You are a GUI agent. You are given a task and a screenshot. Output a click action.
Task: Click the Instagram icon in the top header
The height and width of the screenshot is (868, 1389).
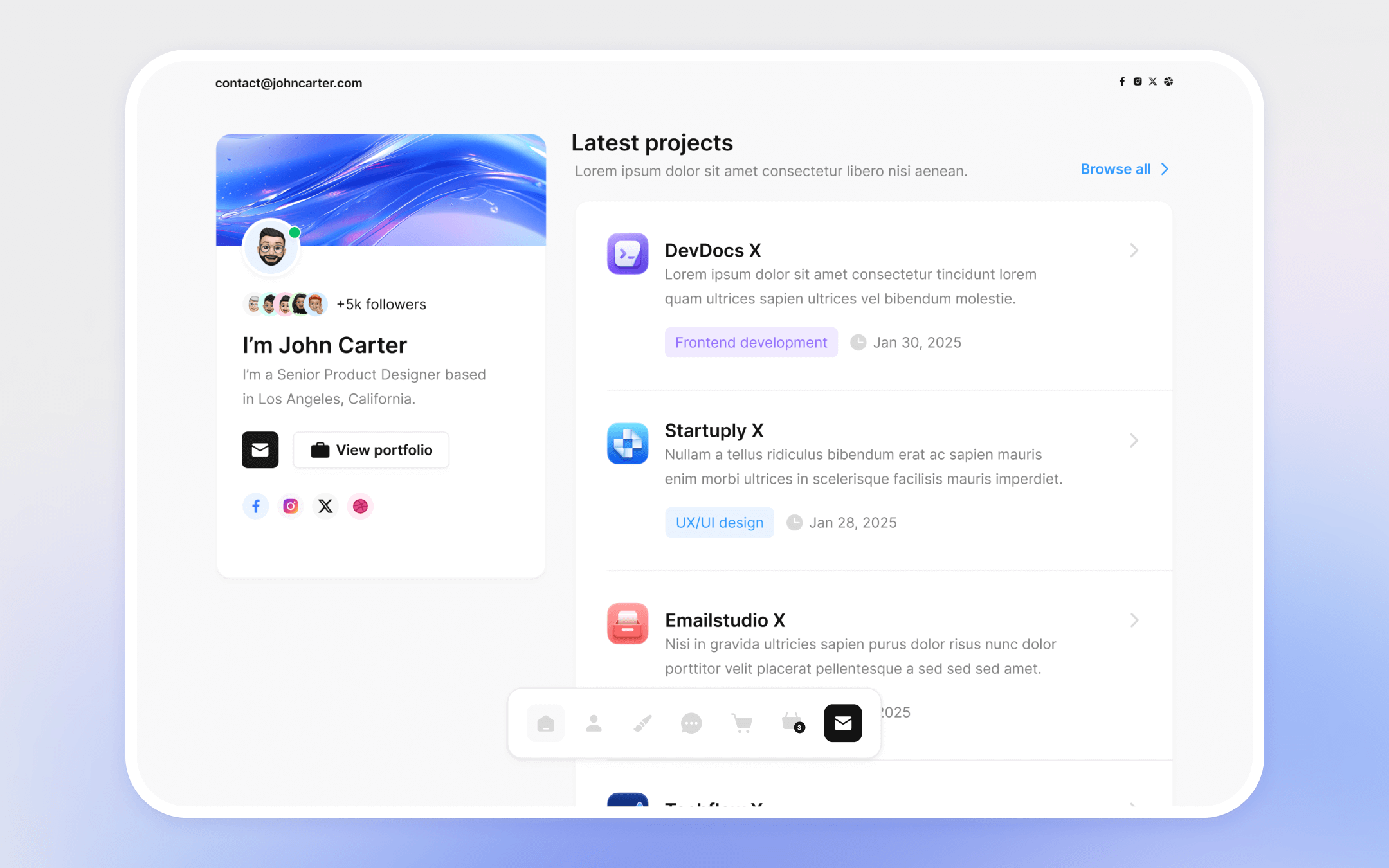pos(1138,82)
